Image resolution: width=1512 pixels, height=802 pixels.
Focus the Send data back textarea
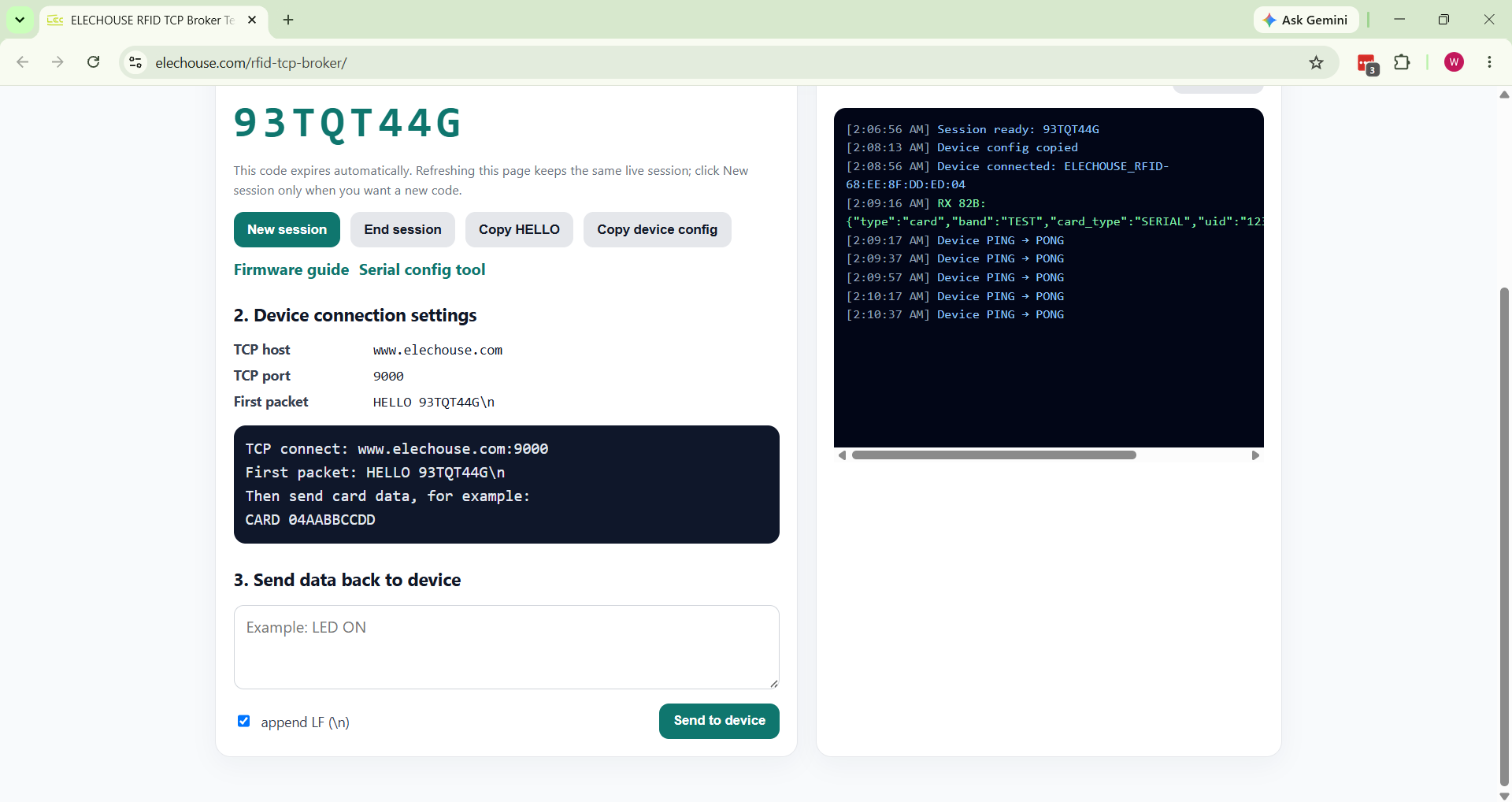coord(506,647)
